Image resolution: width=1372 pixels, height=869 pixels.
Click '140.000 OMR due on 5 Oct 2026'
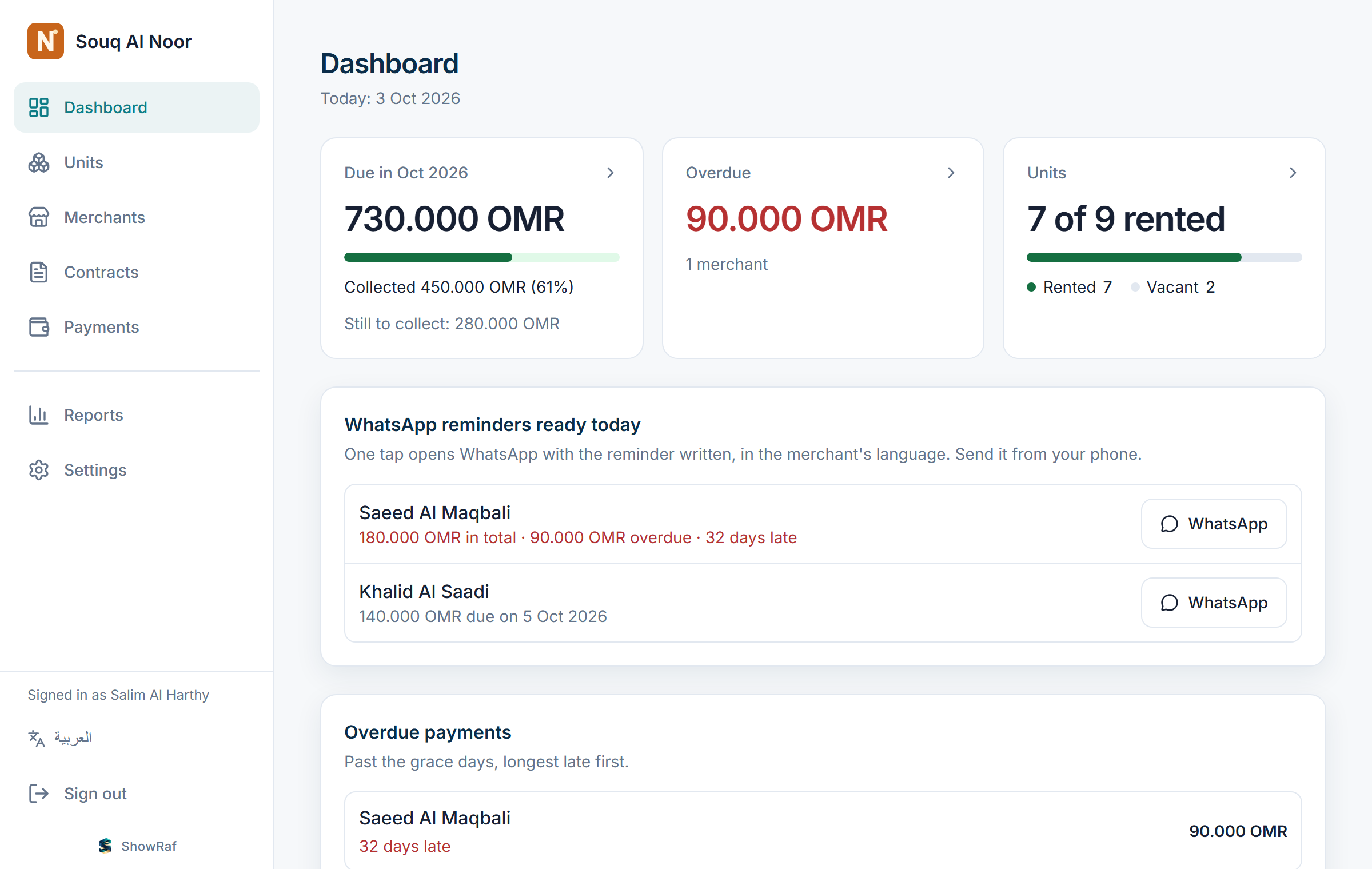point(483,616)
